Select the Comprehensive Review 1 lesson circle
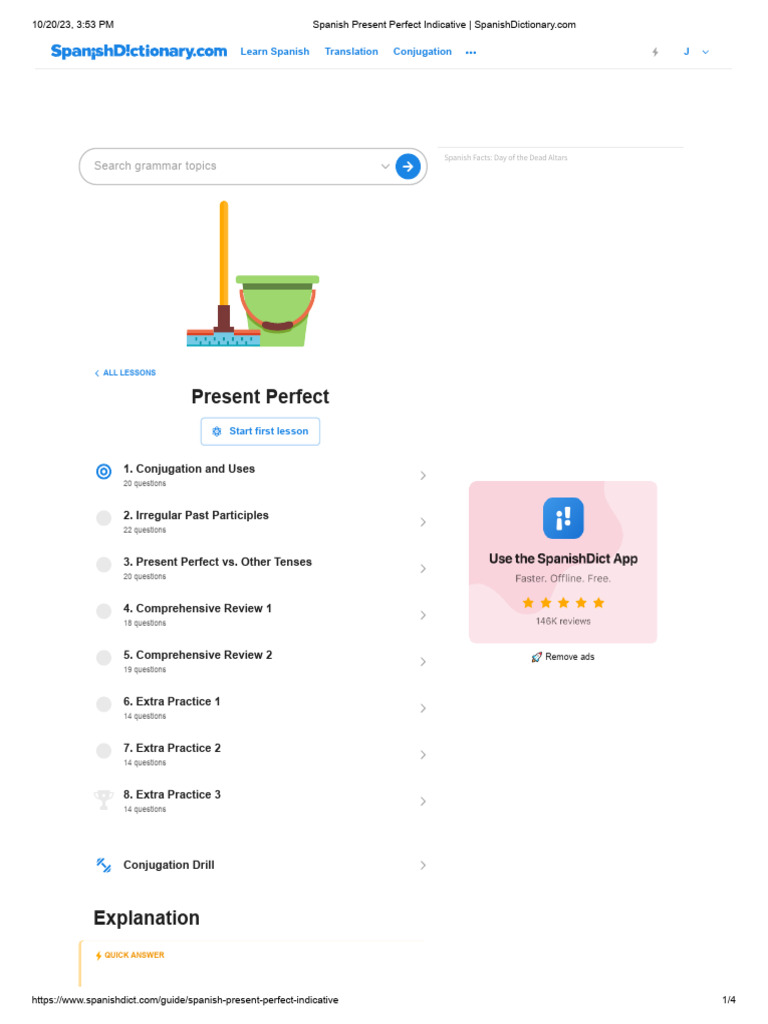The width and height of the screenshot is (768, 1024). coord(104,611)
